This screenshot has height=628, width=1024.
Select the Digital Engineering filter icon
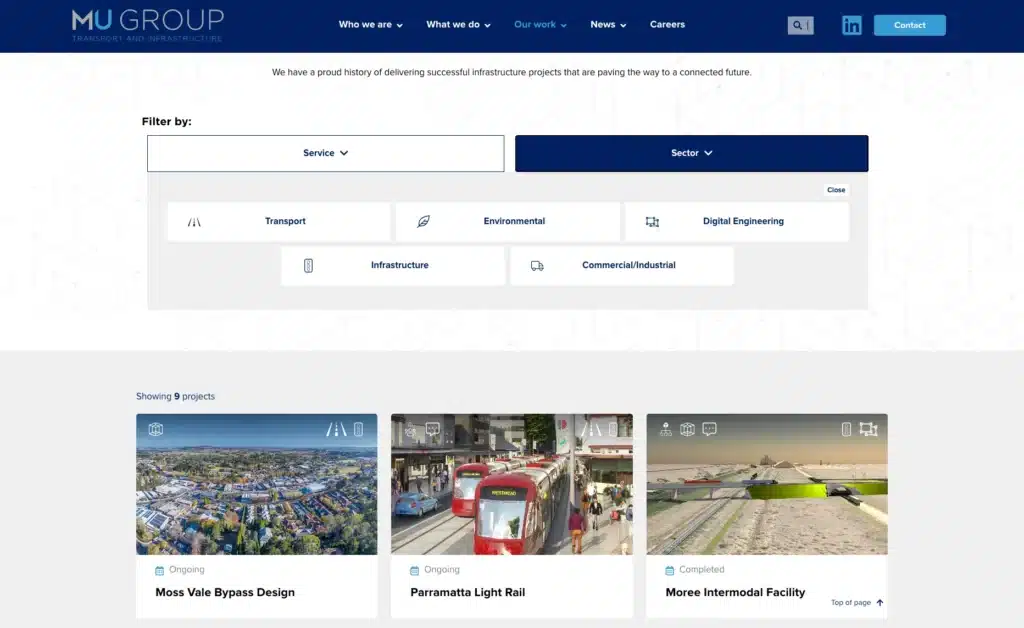652,221
